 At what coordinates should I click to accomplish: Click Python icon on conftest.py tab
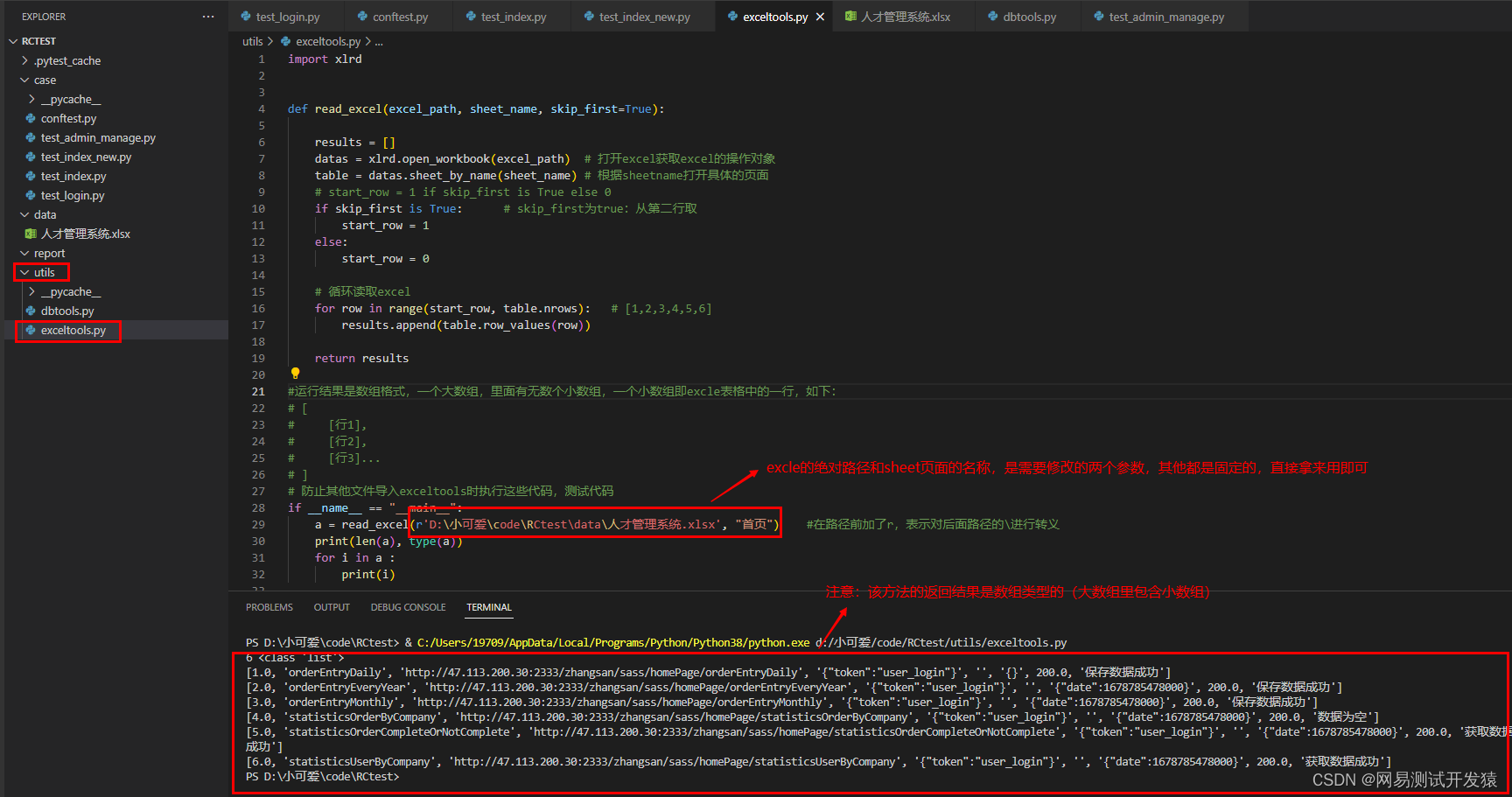click(363, 17)
